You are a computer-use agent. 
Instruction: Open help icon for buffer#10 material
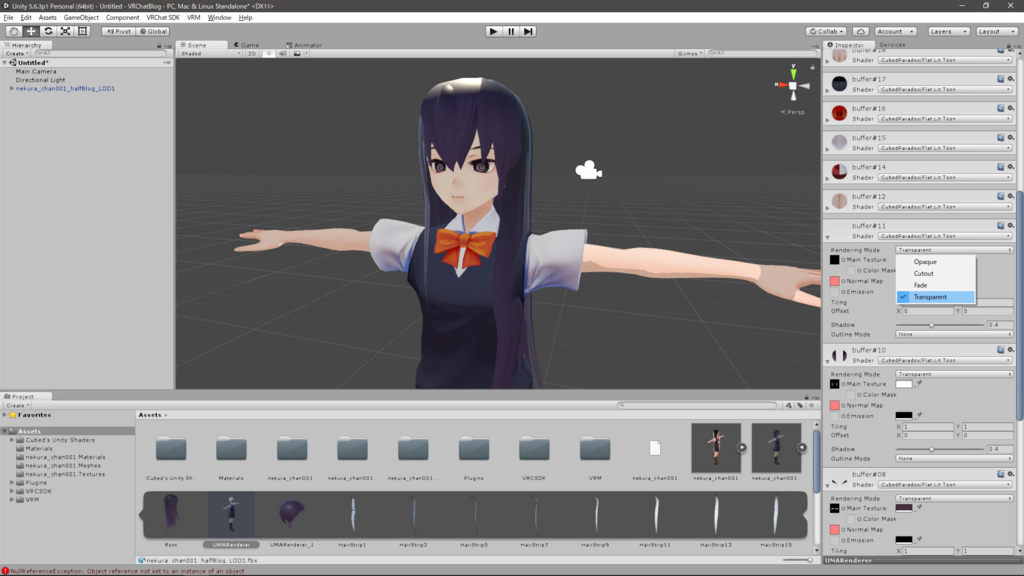click(x=1000, y=349)
